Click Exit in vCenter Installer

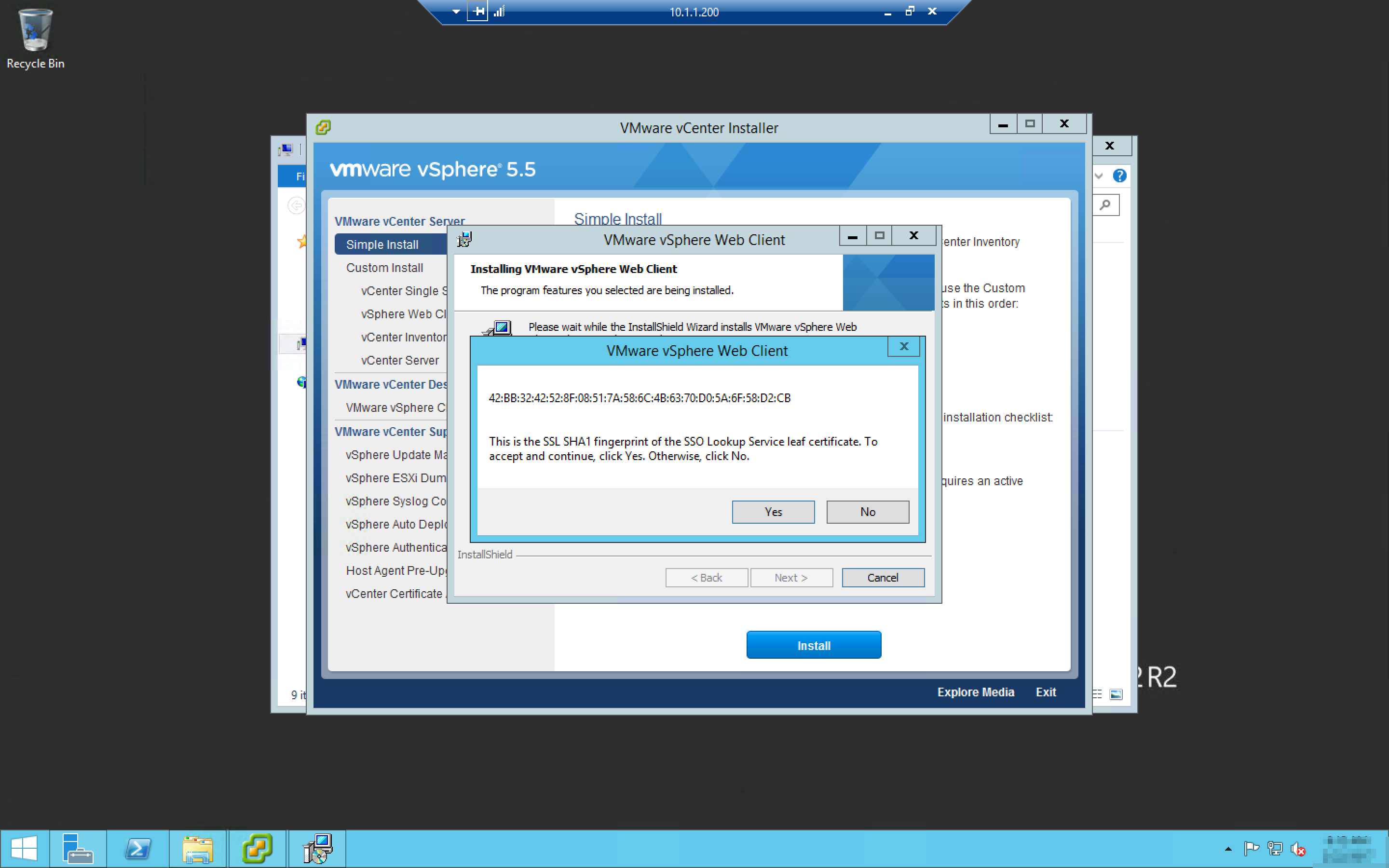pos(1045,692)
